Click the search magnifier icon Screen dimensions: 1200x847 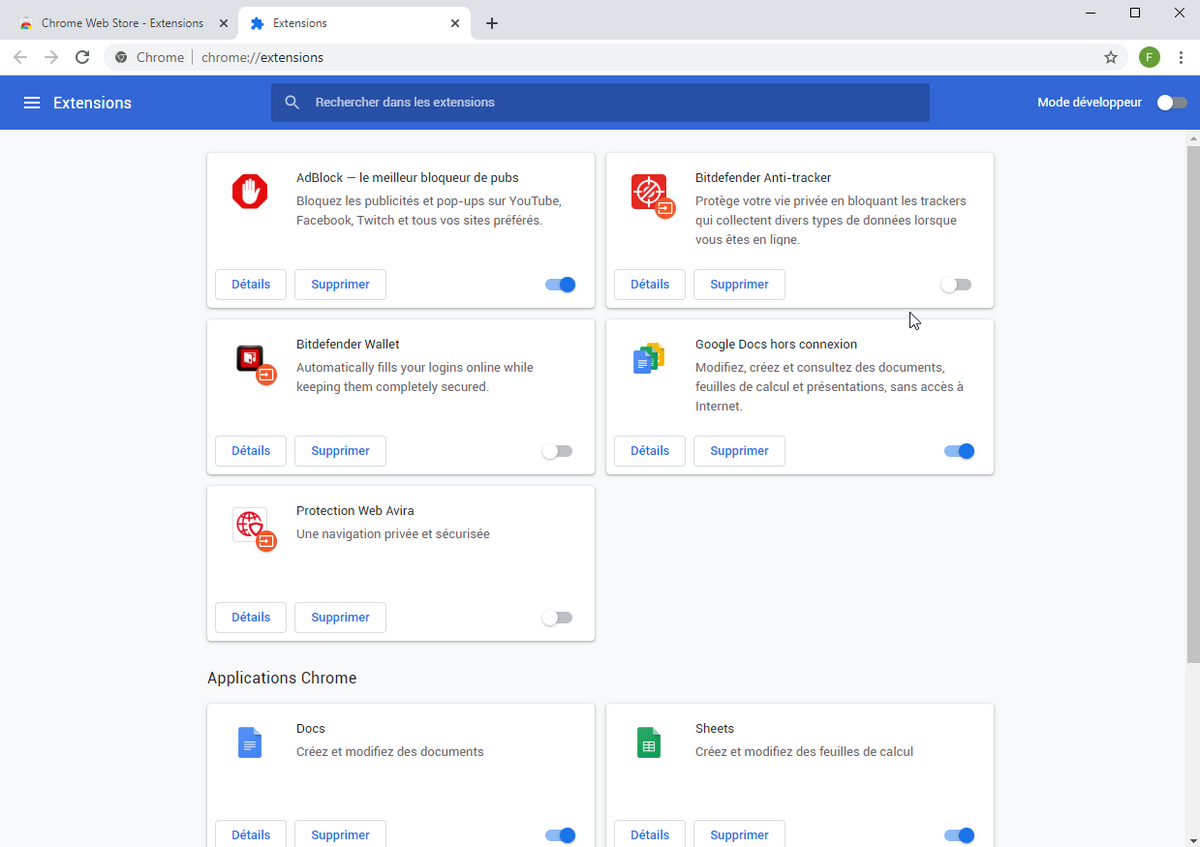(292, 102)
